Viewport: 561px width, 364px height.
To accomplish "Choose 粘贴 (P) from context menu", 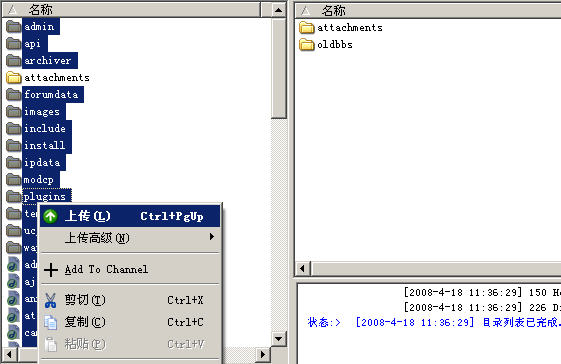I will (x=130, y=344).
